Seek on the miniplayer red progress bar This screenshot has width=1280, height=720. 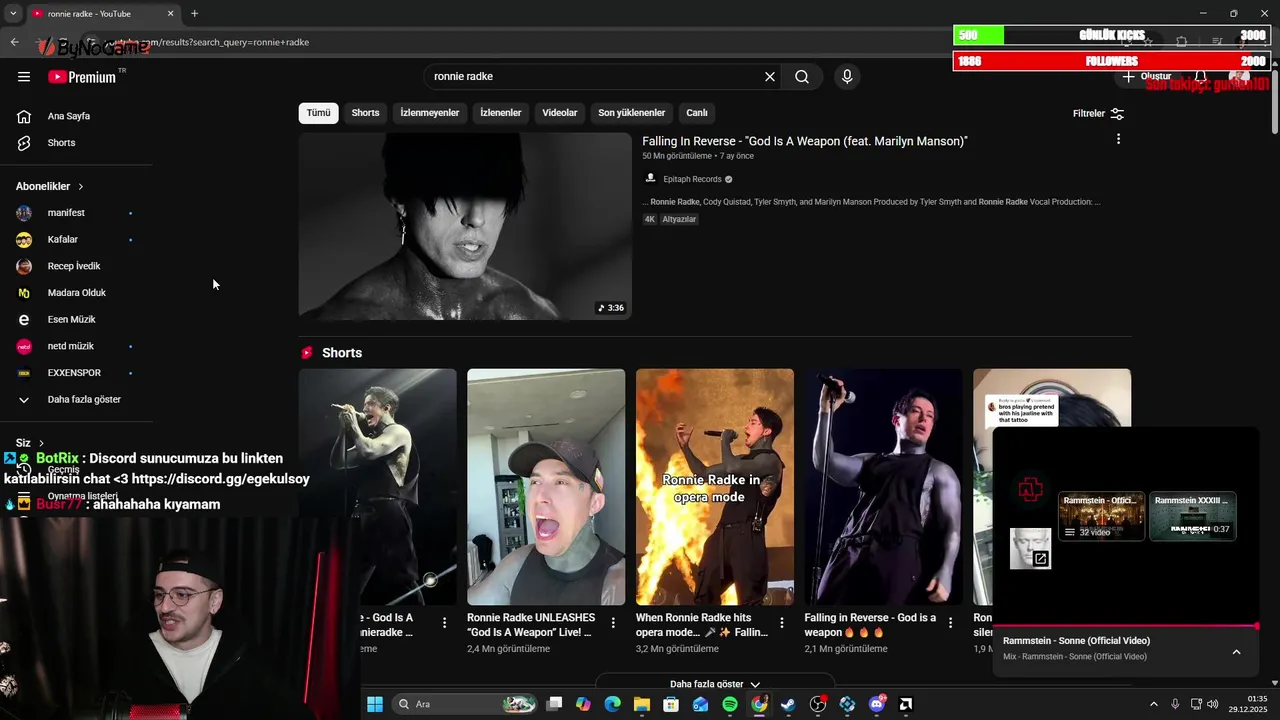pyautogui.click(x=1125, y=627)
